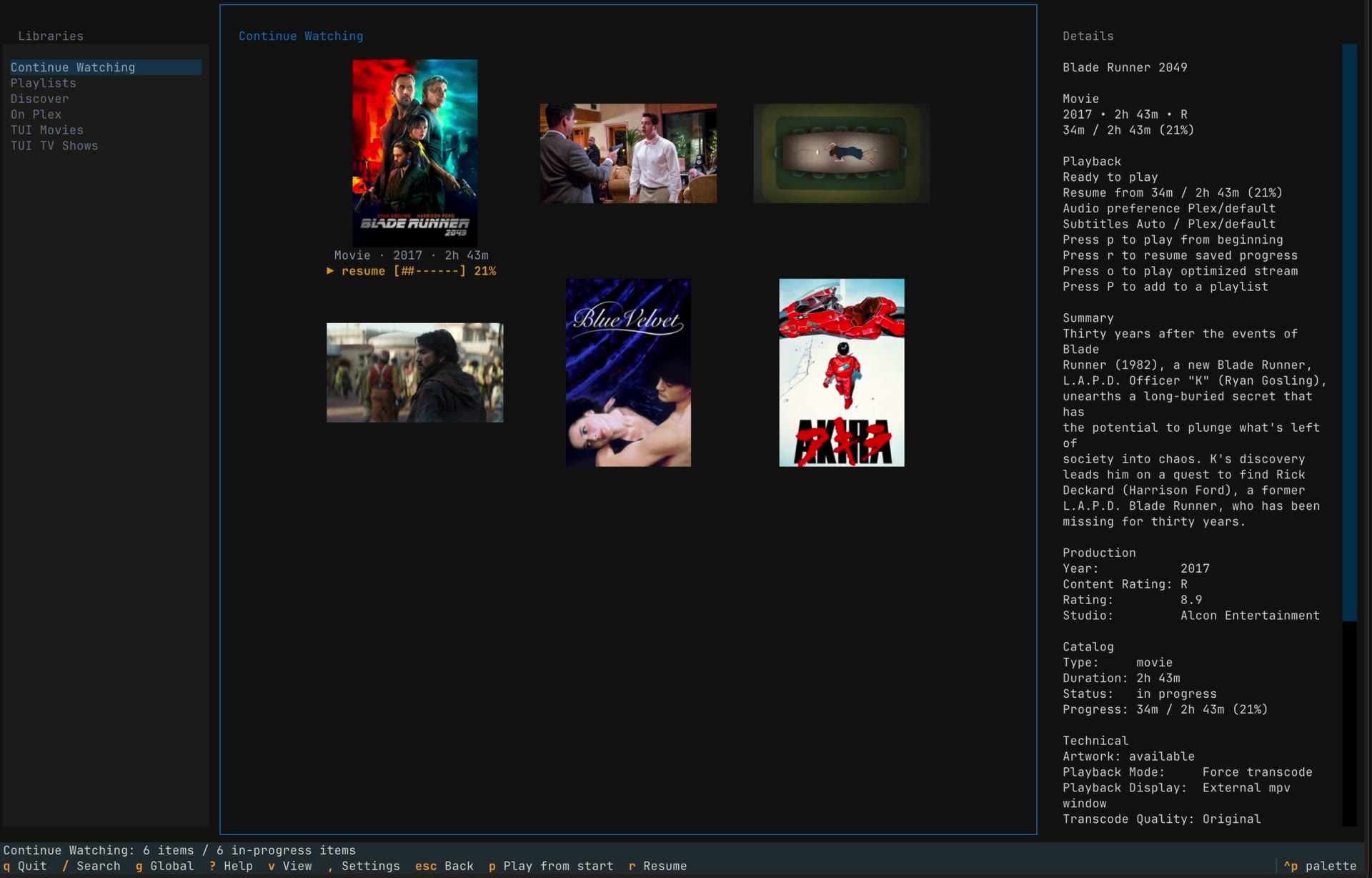Select Continue Watching in Libraries sidebar
The width and height of the screenshot is (1372, 878).
tap(105, 67)
